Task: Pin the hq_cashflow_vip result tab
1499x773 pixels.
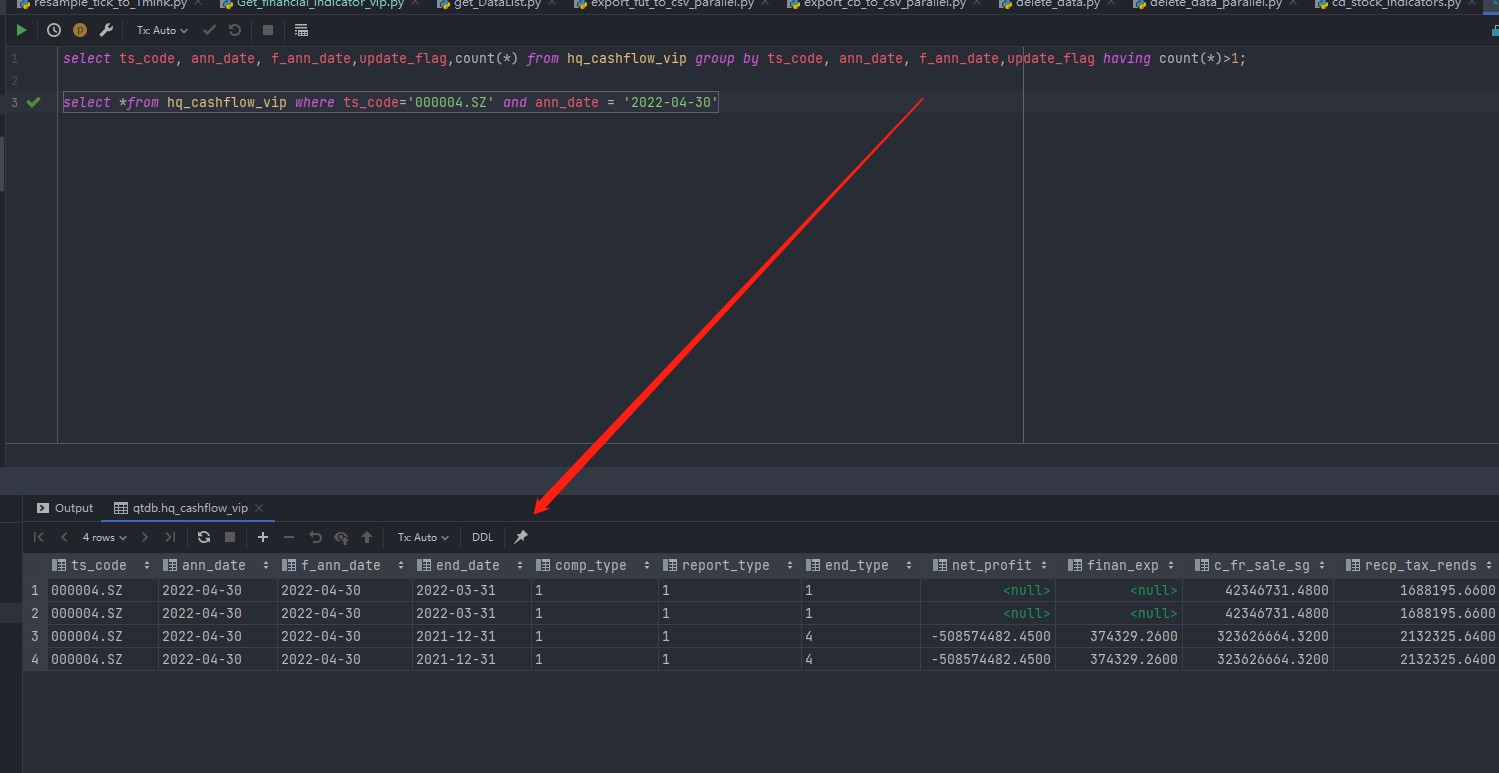Action: point(521,537)
